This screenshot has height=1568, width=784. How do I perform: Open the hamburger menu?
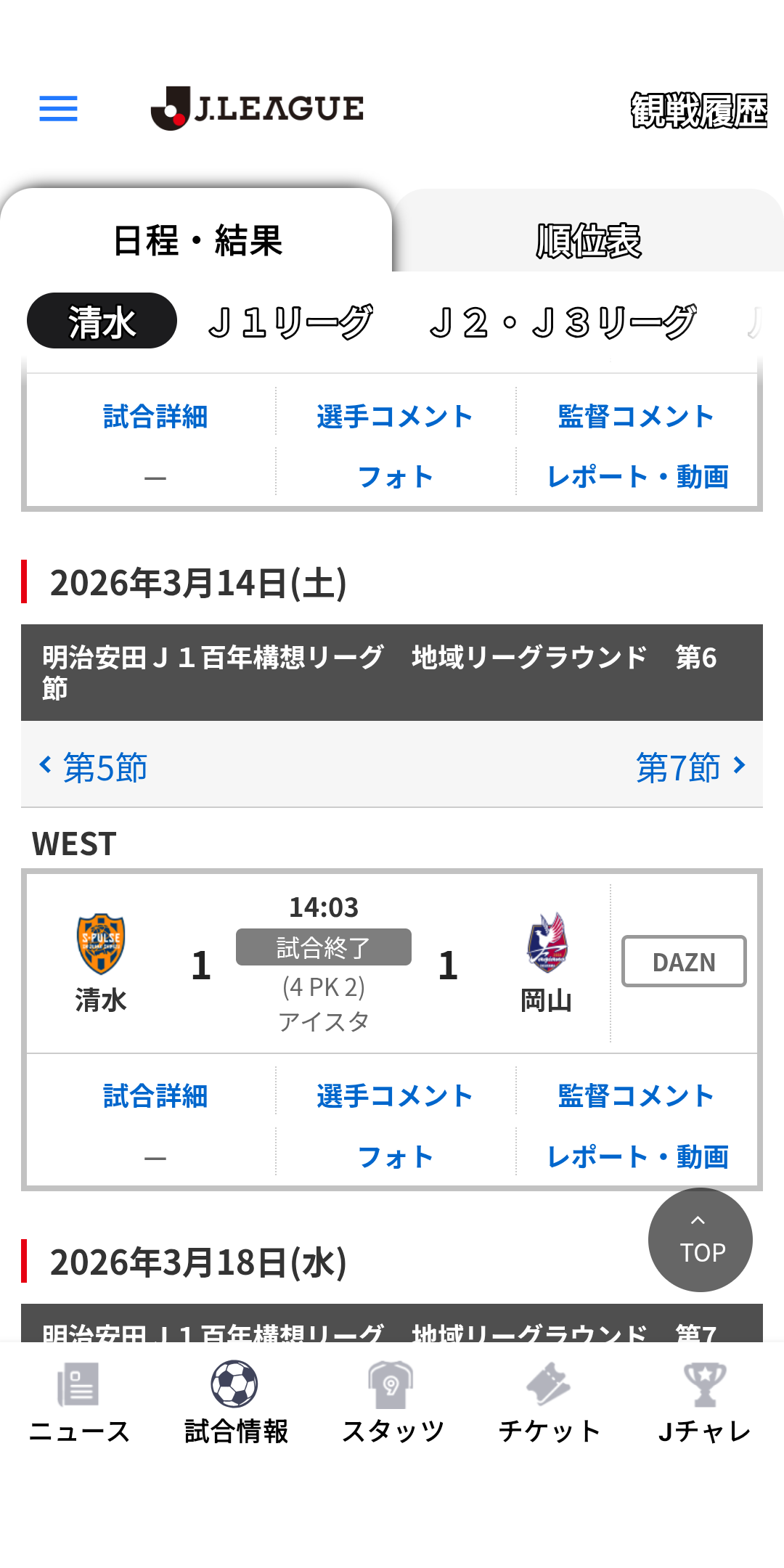tap(58, 108)
